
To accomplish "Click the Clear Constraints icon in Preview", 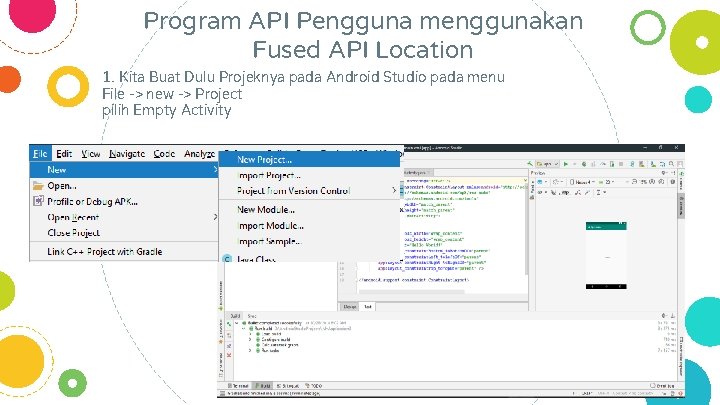I will tap(578, 192).
